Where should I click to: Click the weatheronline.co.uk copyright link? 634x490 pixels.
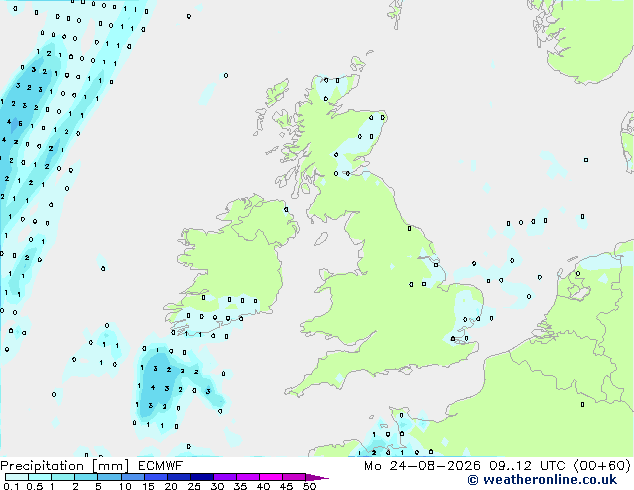click(542, 480)
